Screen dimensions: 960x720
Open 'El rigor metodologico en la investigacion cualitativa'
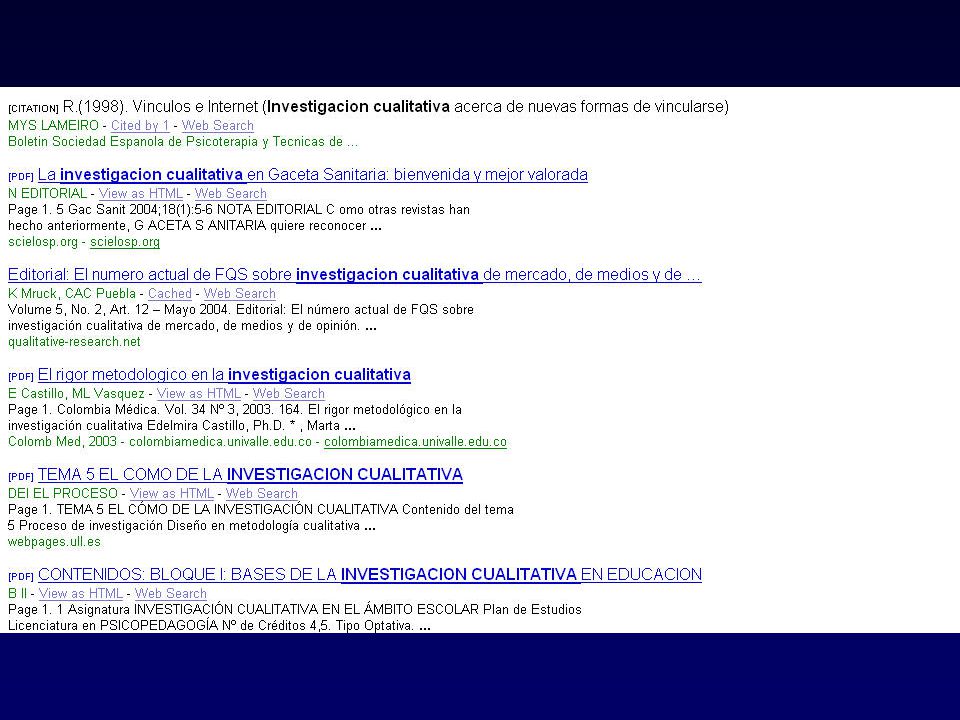point(224,375)
